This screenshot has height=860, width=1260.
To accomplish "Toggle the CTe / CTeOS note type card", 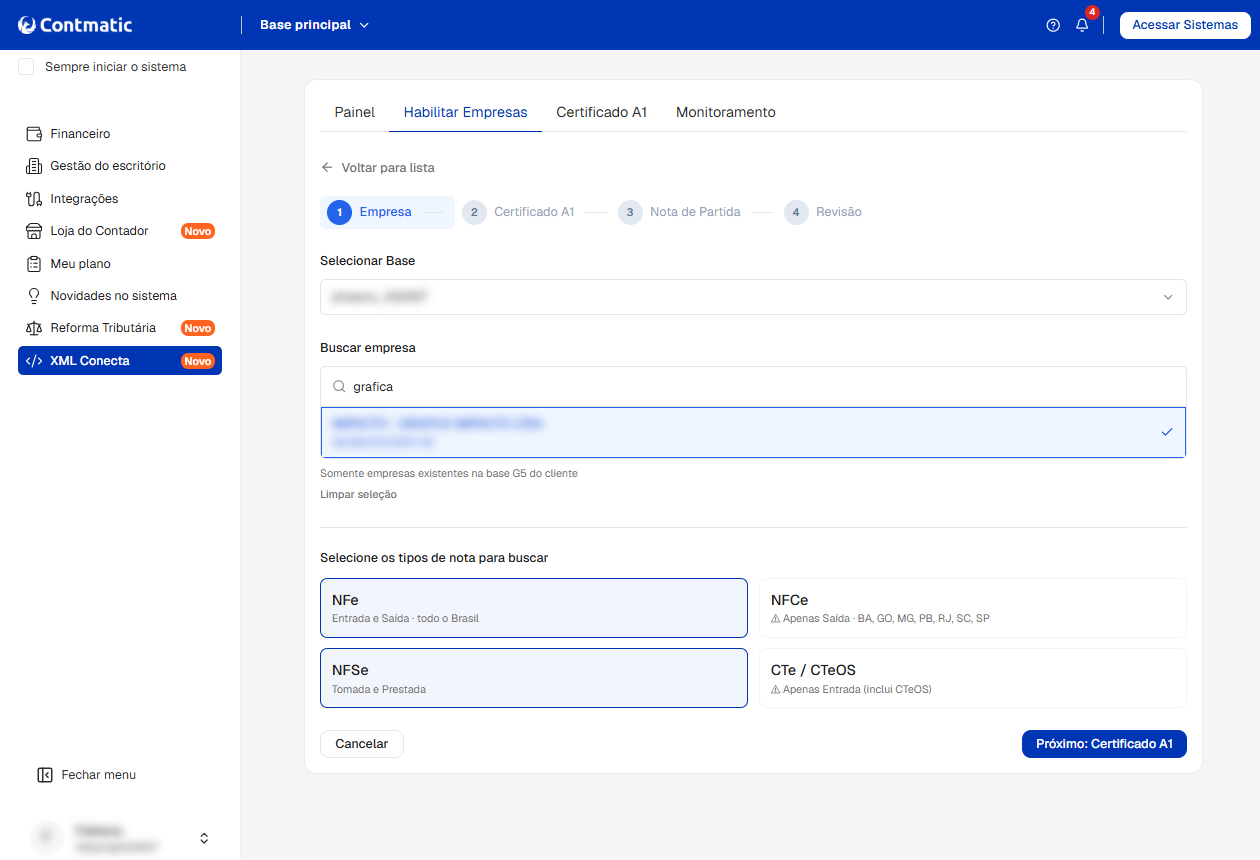I will tap(972, 678).
